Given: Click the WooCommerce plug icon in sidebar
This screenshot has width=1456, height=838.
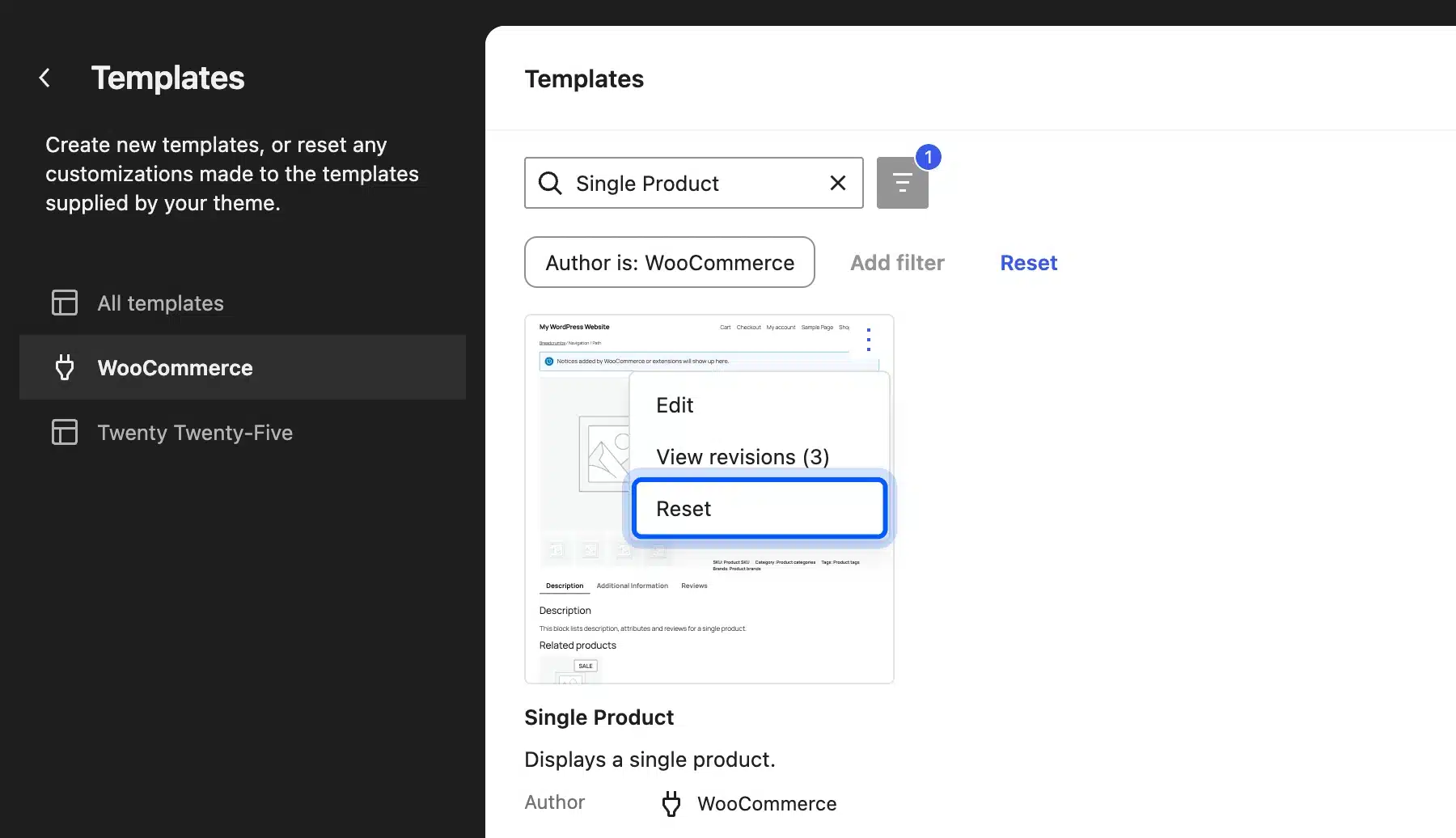Looking at the screenshot, I should coord(65,367).
